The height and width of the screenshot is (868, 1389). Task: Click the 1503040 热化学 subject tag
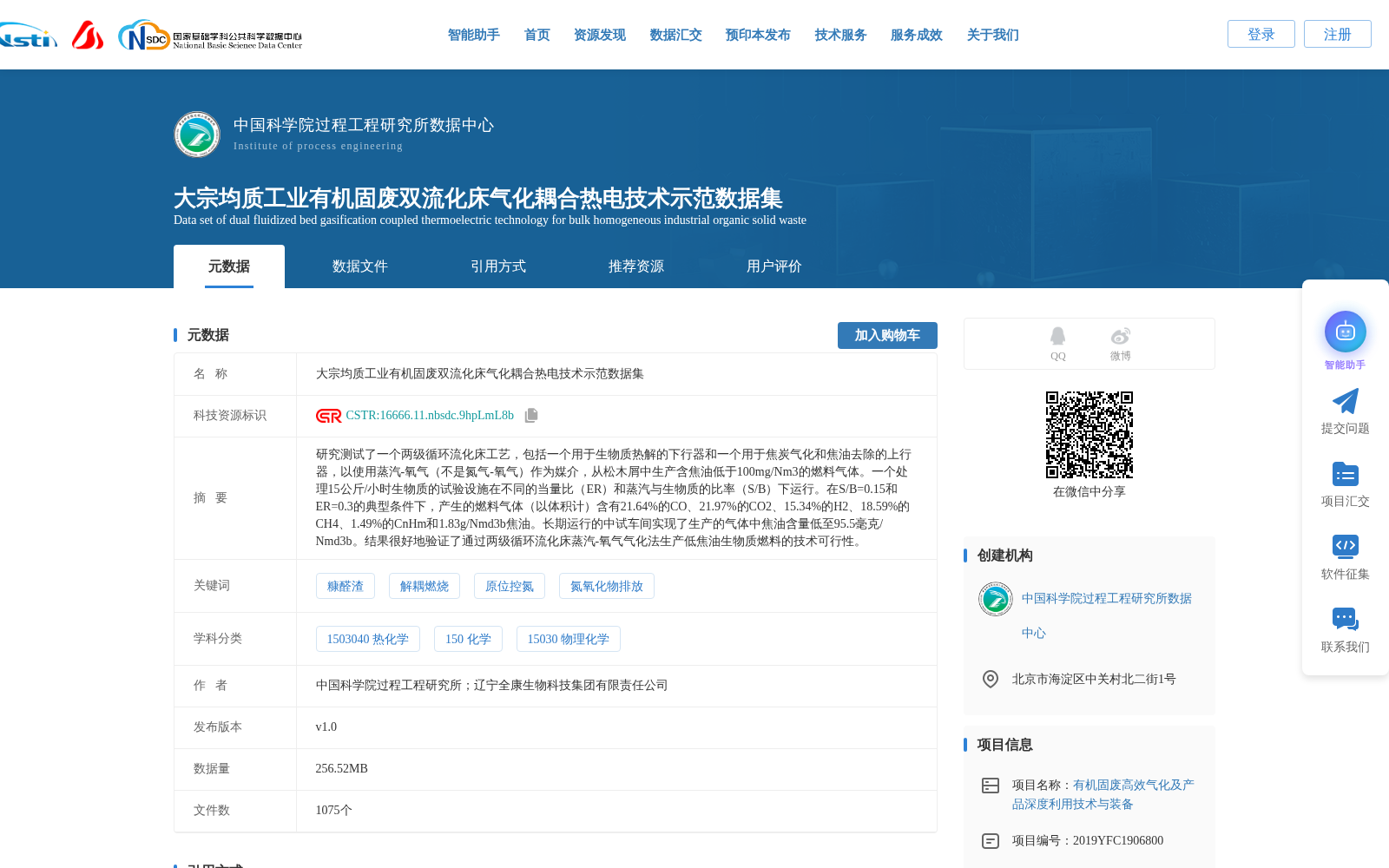(x=368, y=639)
